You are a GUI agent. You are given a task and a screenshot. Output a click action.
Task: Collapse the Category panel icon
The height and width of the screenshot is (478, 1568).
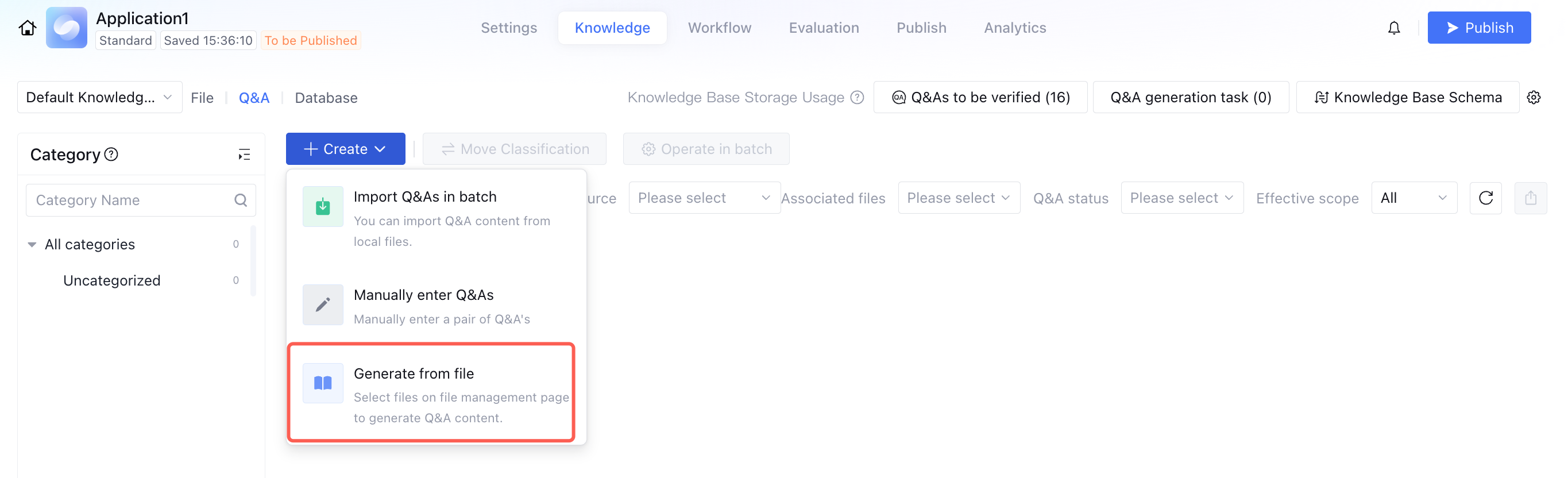tap(244, 155)
